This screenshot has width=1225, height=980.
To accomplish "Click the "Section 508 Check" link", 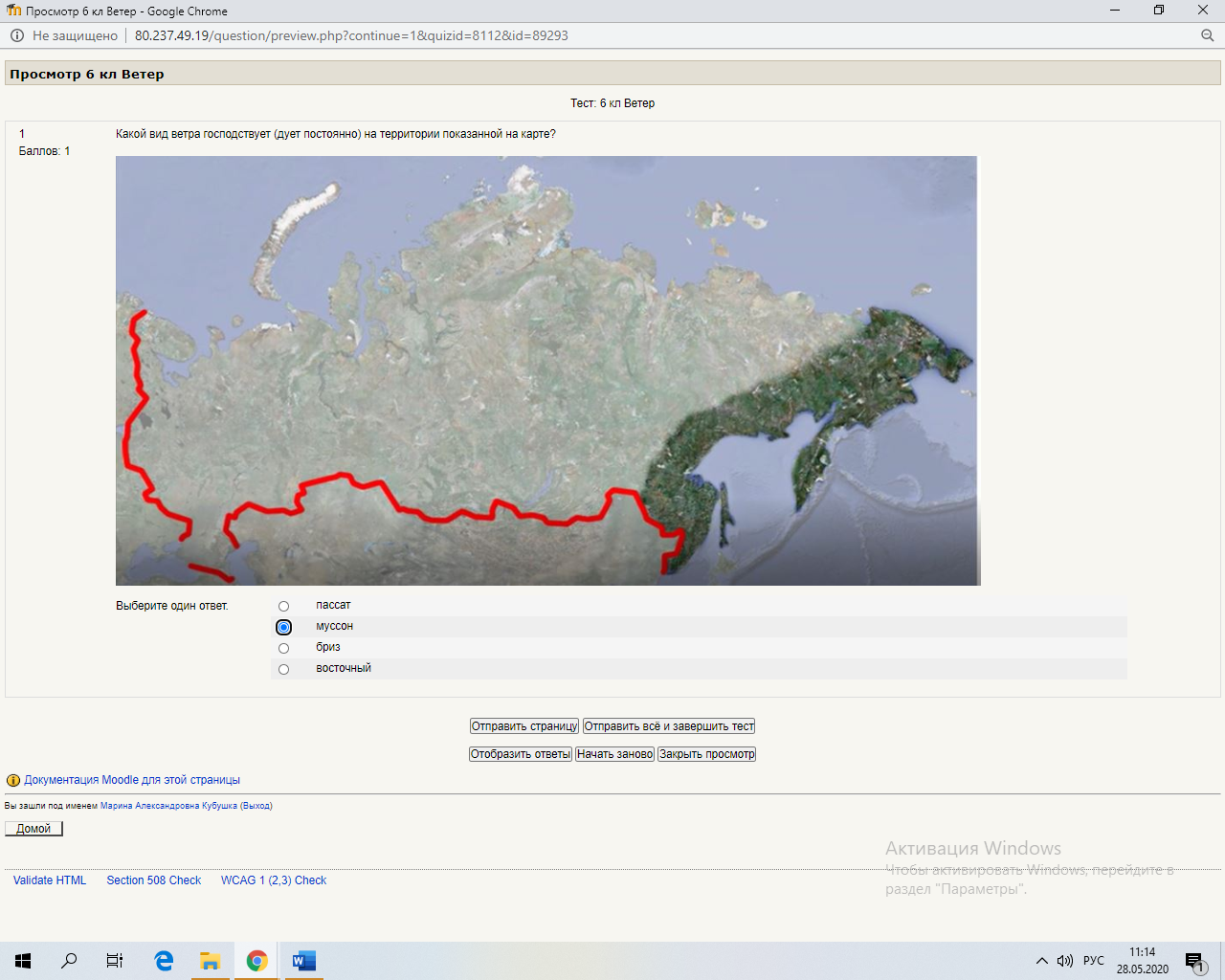I will click(x=154, y=880).
